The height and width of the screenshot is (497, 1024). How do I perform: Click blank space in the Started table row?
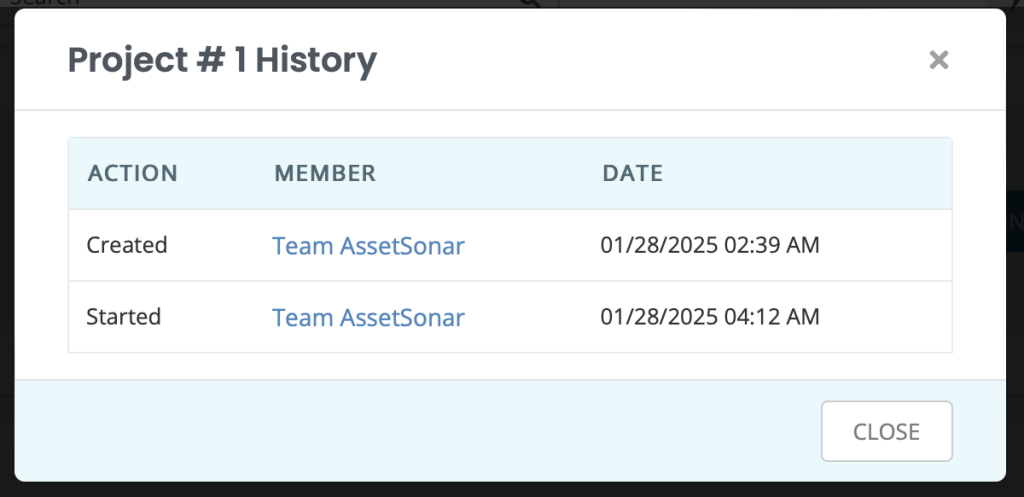click(x=886, y=317)
